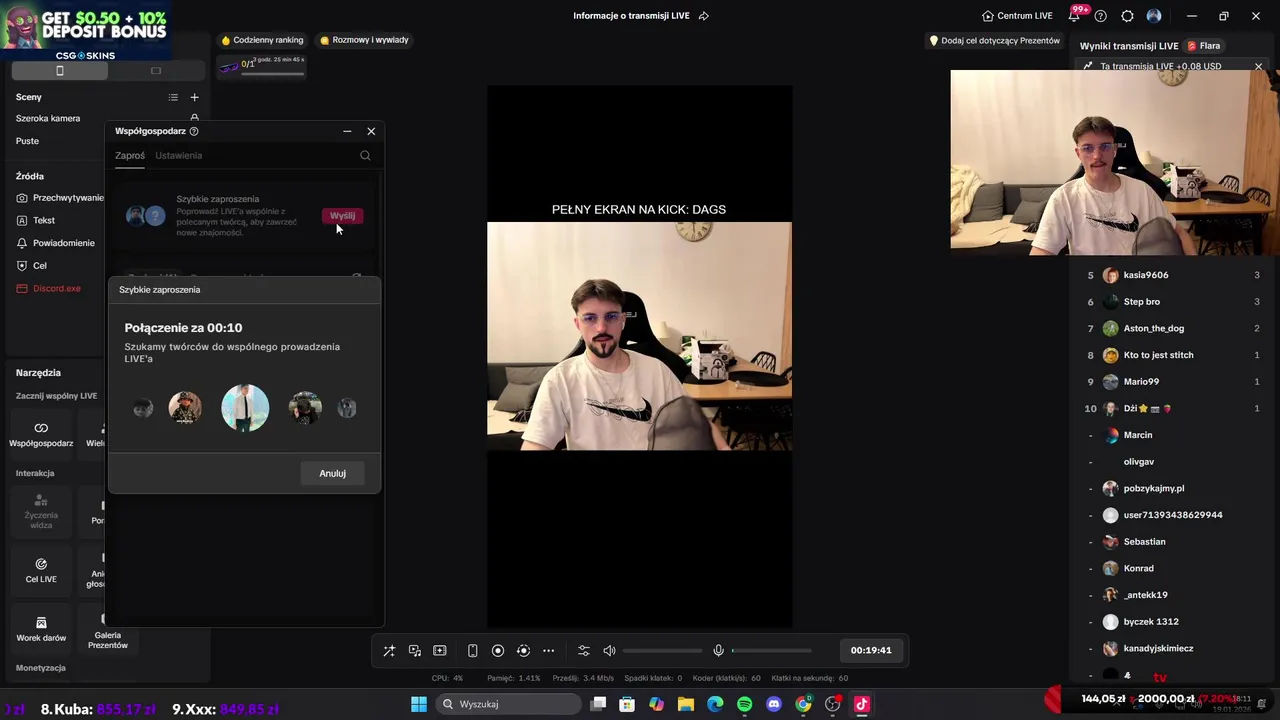Select the center creator avatar

tap(245, 408)
